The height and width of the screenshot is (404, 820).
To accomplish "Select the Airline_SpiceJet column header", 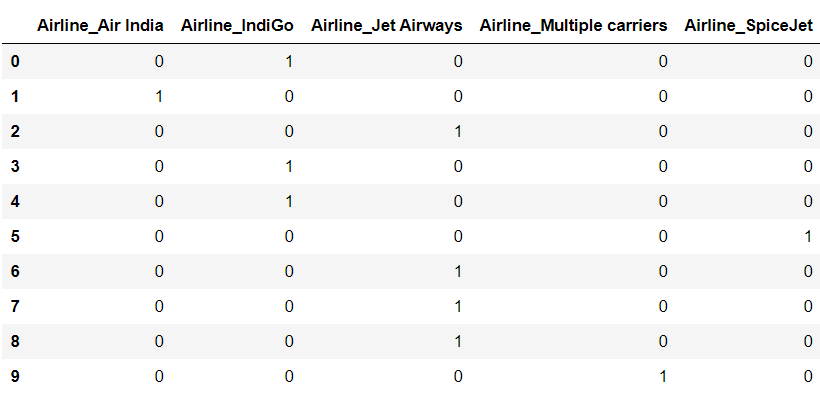I will pos(749,26).
